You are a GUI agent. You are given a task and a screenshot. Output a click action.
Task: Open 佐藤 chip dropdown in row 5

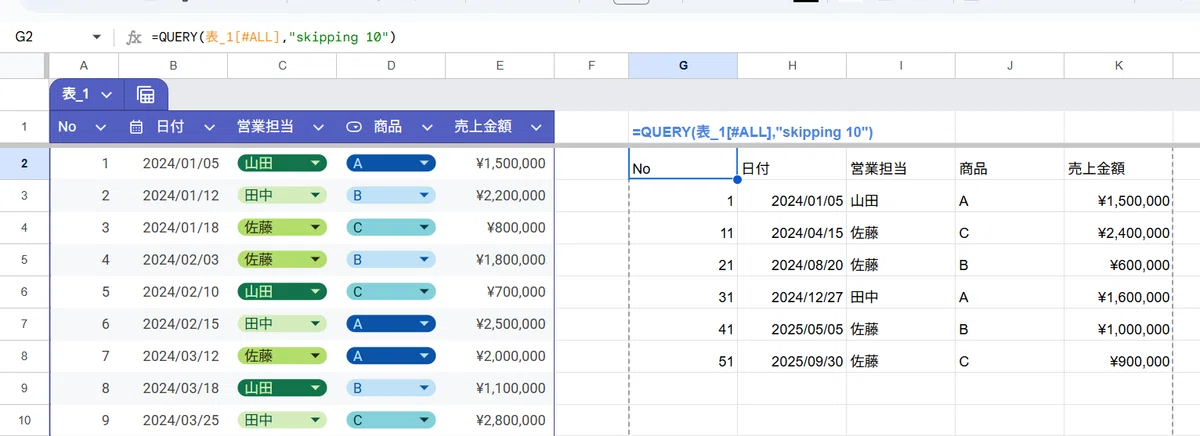pos(316,260)
